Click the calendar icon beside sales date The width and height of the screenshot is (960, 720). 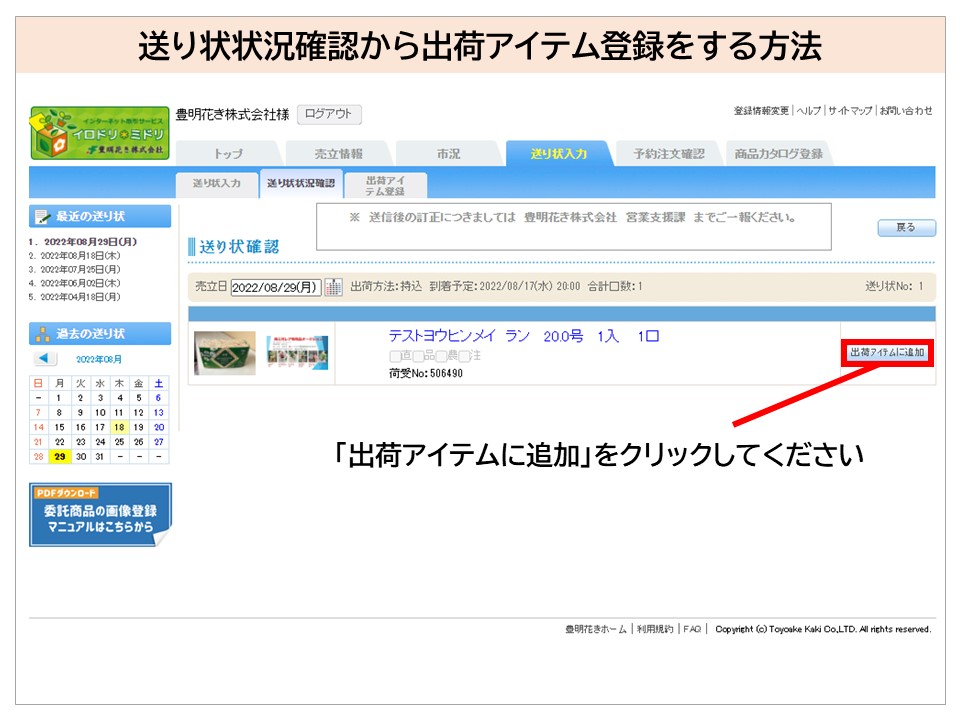click(x=333, y=287)
